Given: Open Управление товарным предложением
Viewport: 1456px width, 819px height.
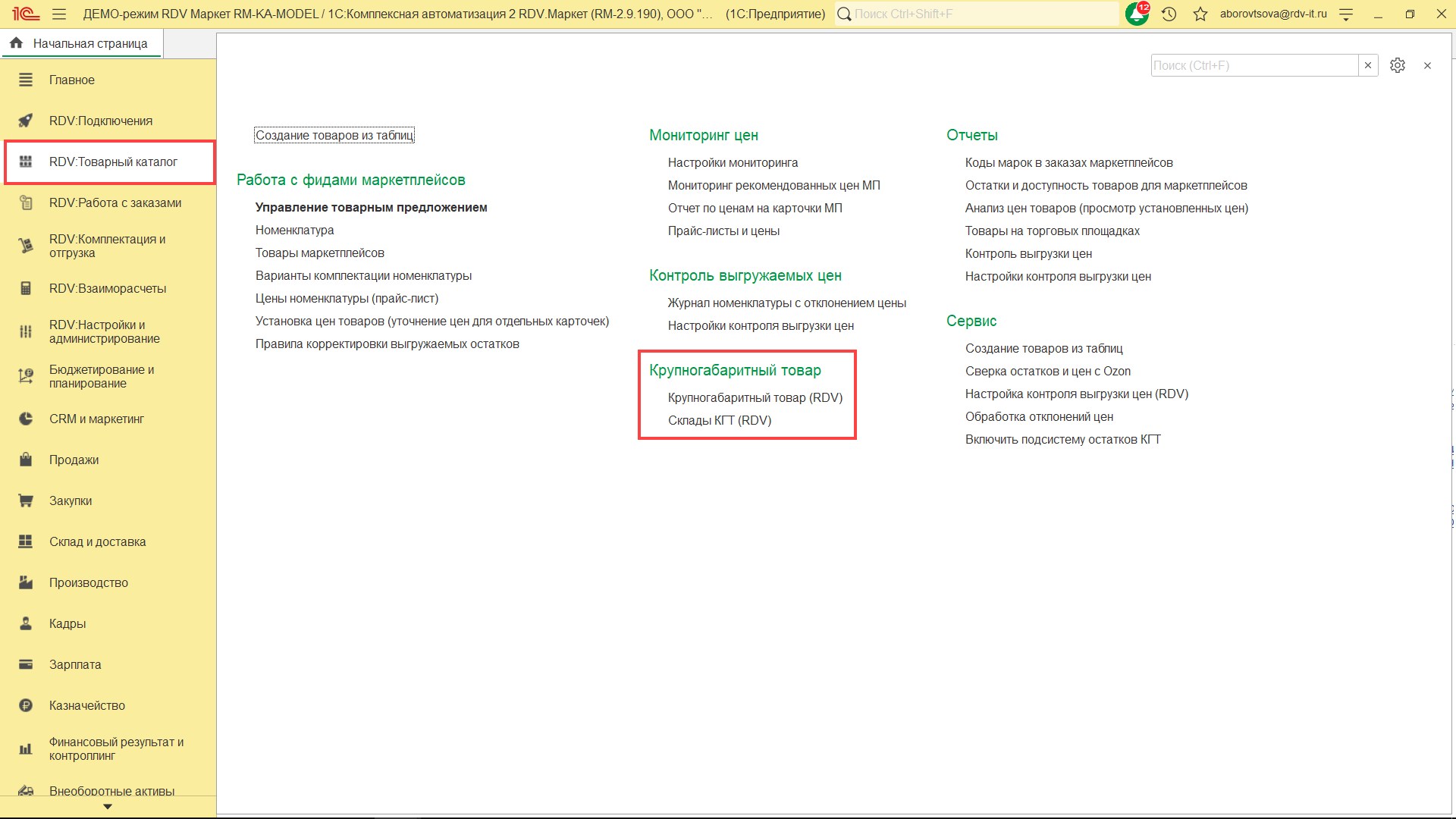Looking at the screenshot, I should click(371, 207).
